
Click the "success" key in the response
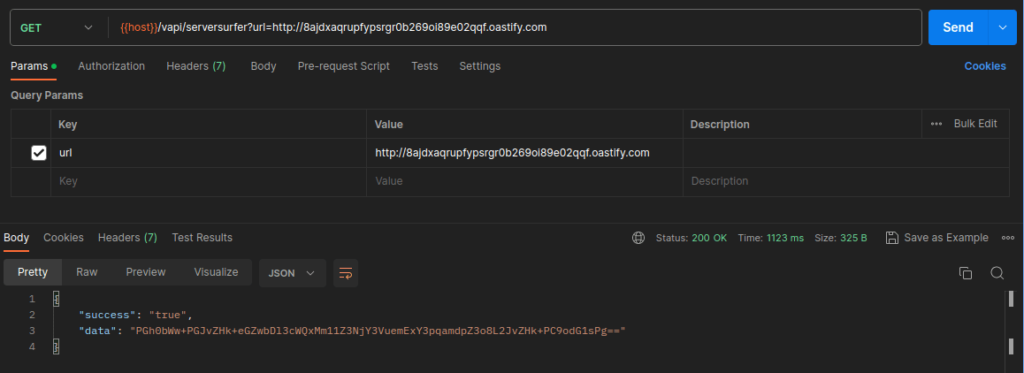[x=108, y=315]
